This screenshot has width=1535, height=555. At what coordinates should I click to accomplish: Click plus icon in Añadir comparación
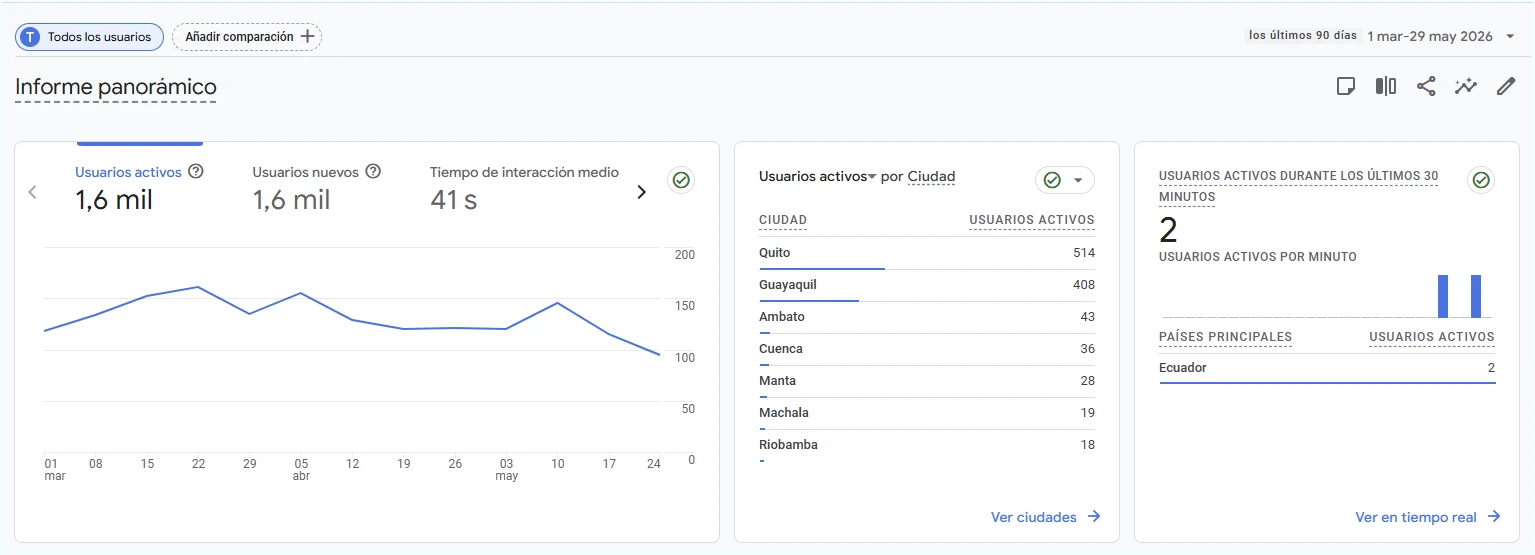[x=308, y=37]
